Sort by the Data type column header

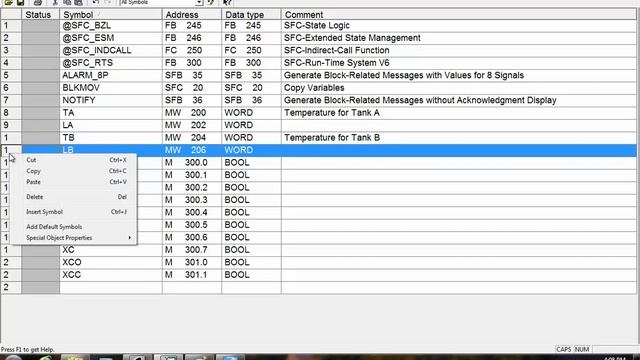[251, 15]
